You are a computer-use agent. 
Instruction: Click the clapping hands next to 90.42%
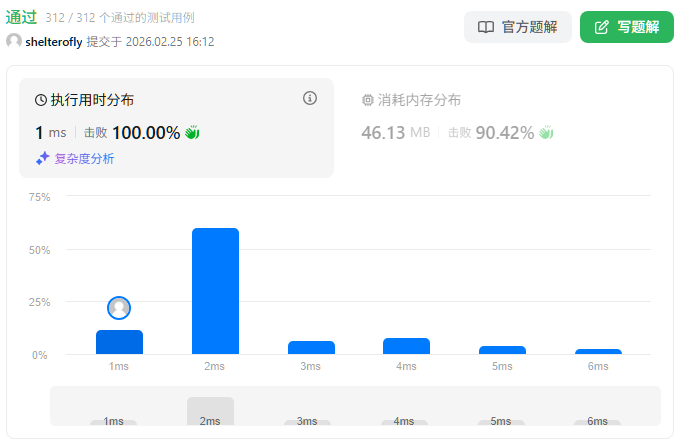[x=546, y=132]
